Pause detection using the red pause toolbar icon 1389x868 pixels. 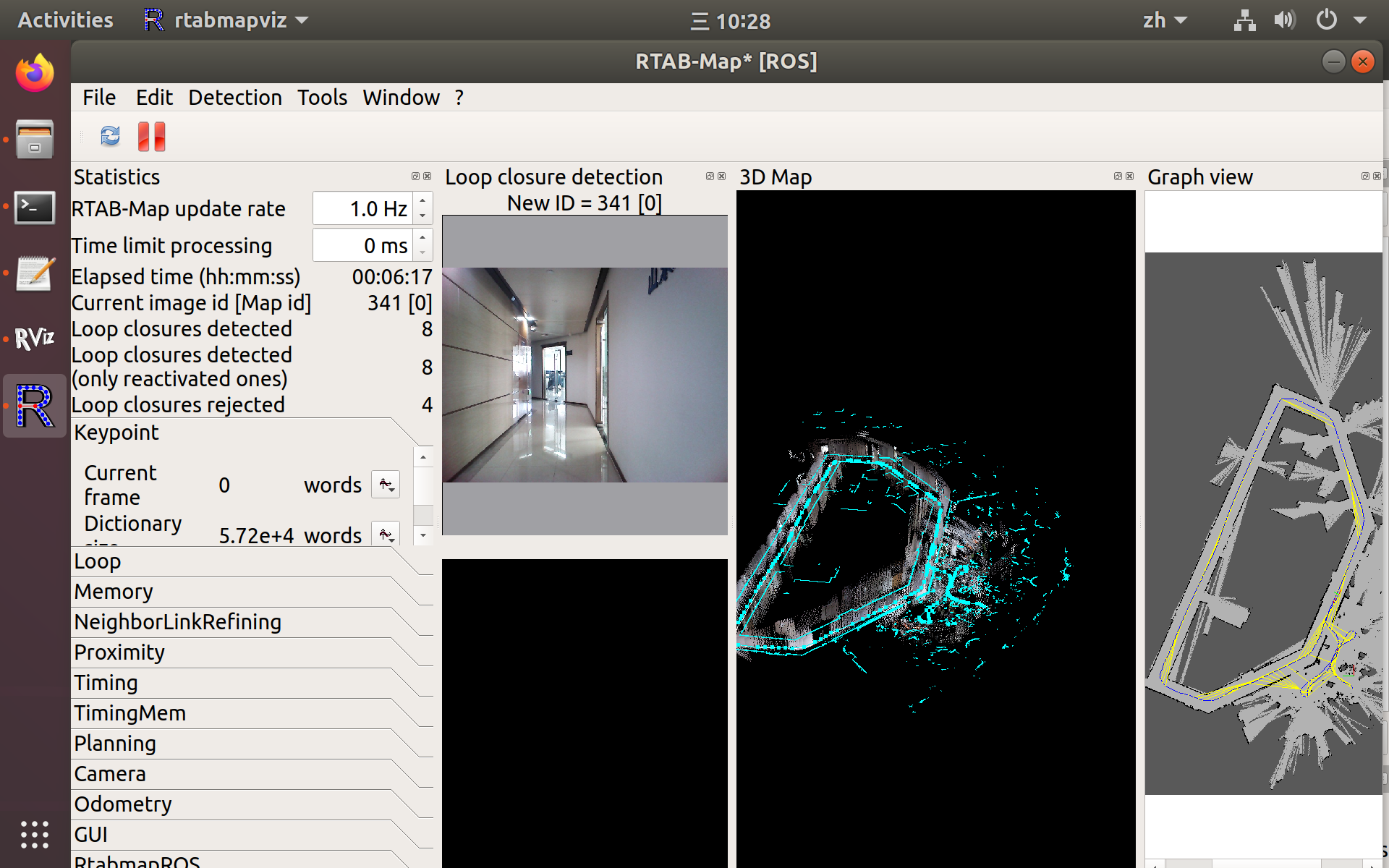(150, 136)
